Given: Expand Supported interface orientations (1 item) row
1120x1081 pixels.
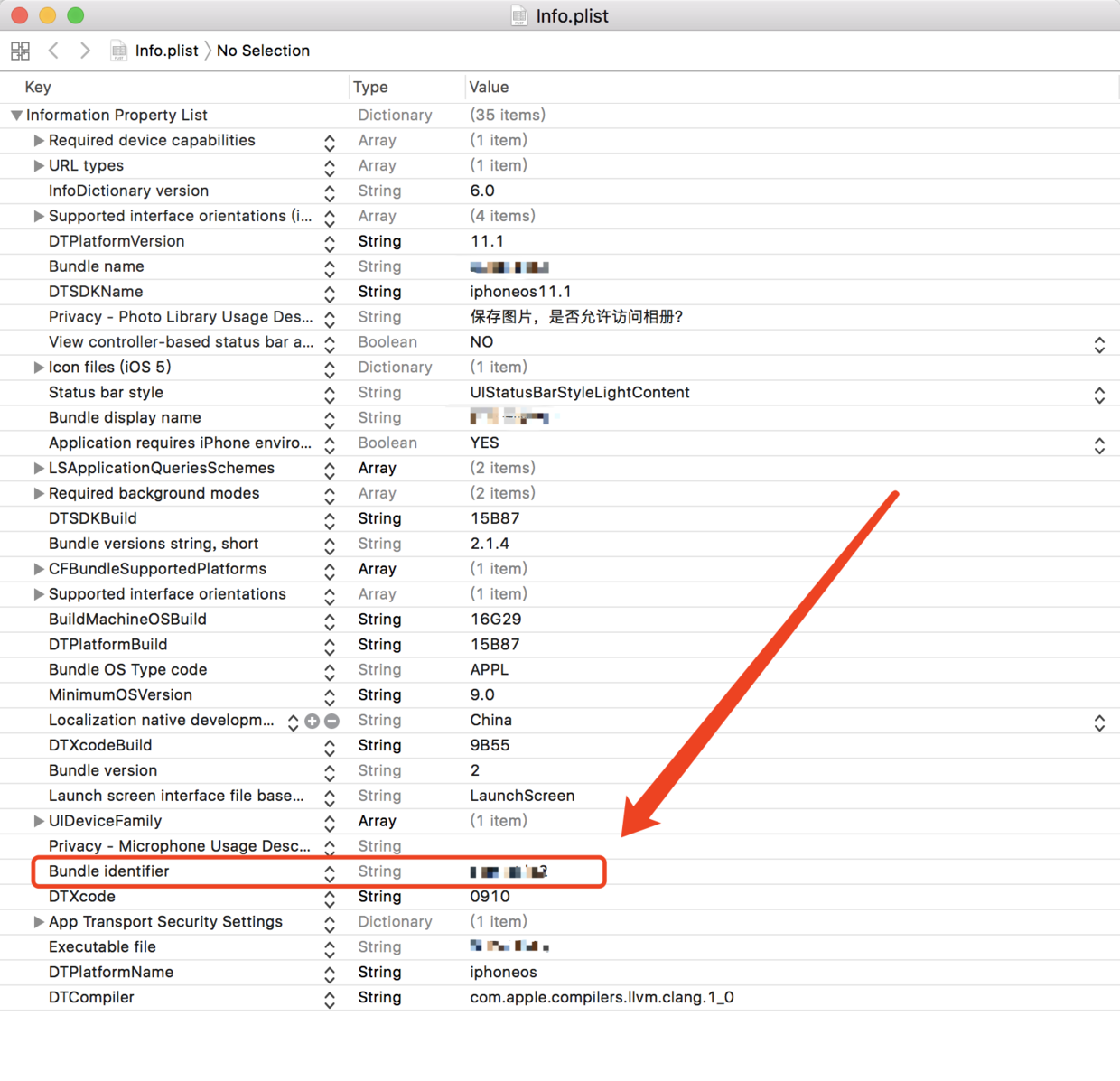Looking at the screenshot, I should tap(39, 594).
